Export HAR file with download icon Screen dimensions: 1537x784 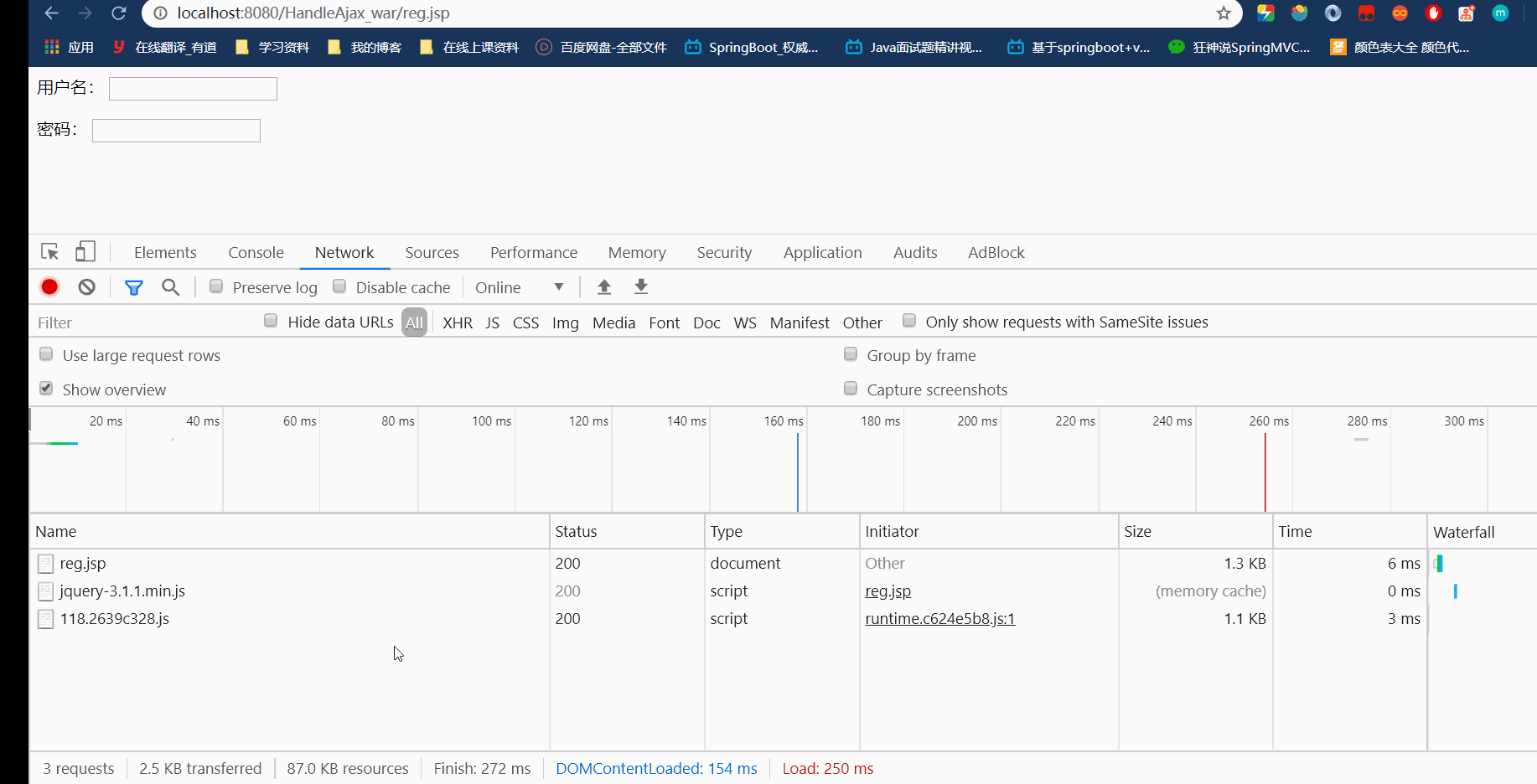[x=641, y=287]
